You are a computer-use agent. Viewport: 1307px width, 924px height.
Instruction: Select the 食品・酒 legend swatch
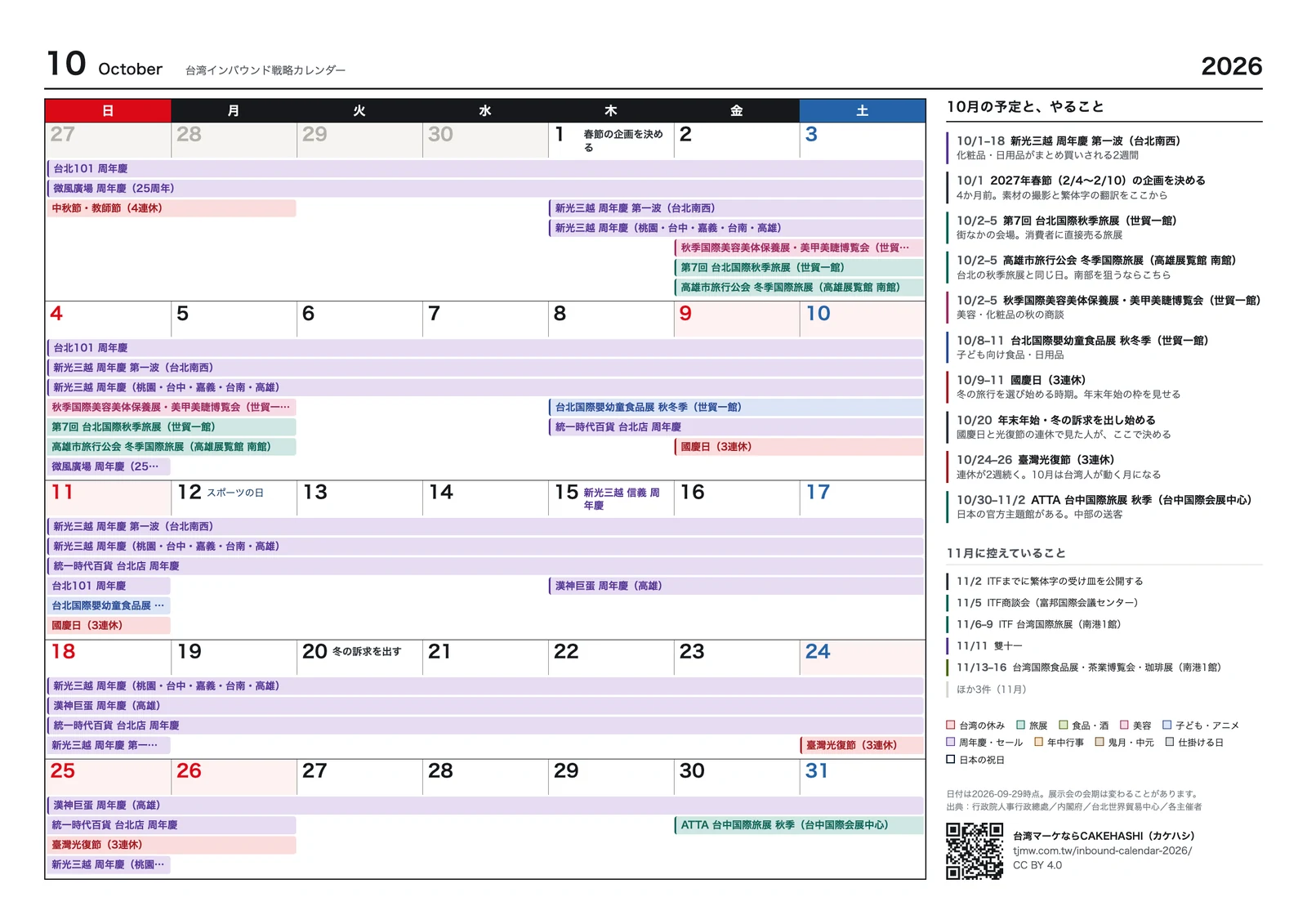pos(1064,725)
